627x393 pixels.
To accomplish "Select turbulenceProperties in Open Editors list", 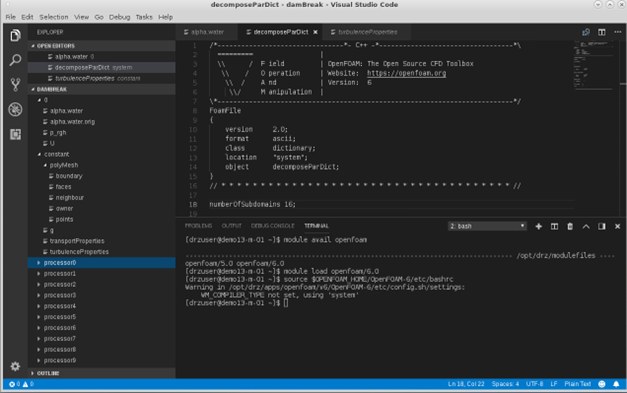I will pos(101,78).
